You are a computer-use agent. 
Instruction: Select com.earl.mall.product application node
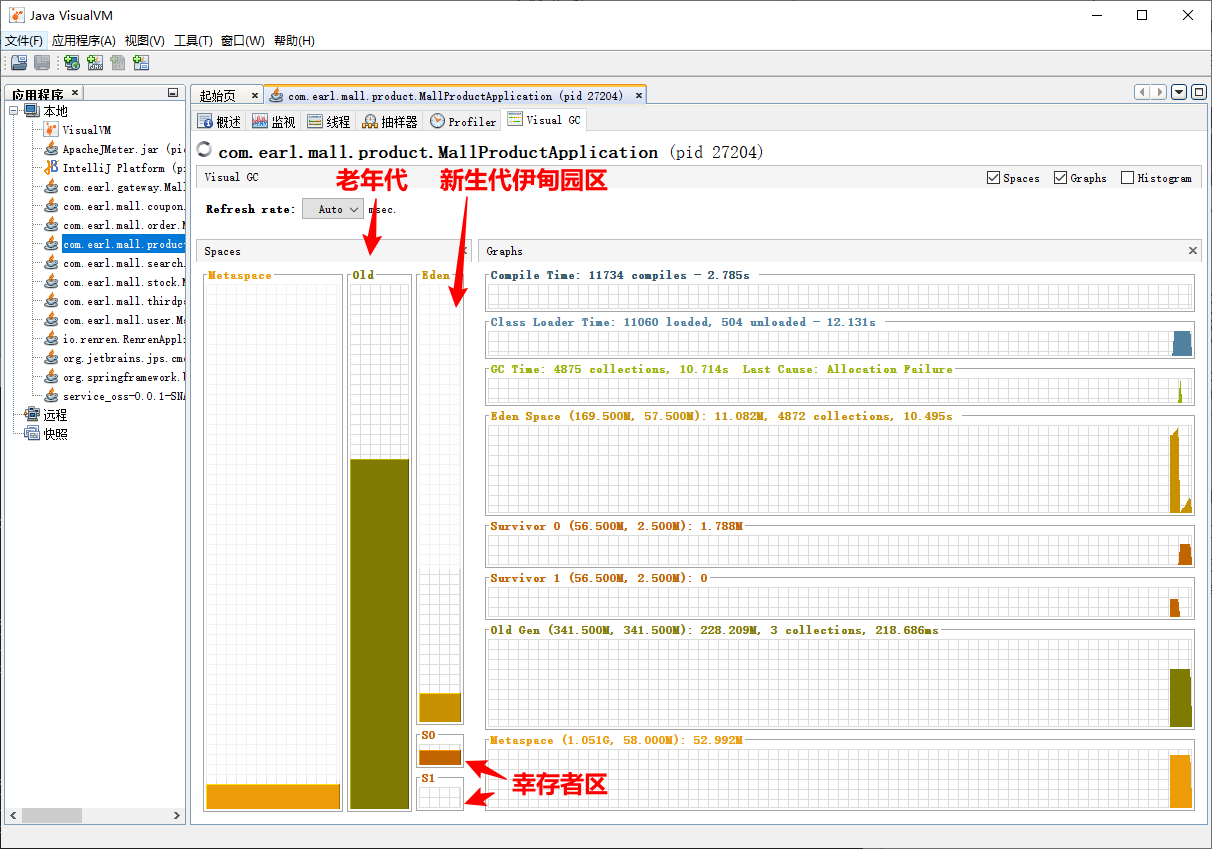[x=114, y=244]
